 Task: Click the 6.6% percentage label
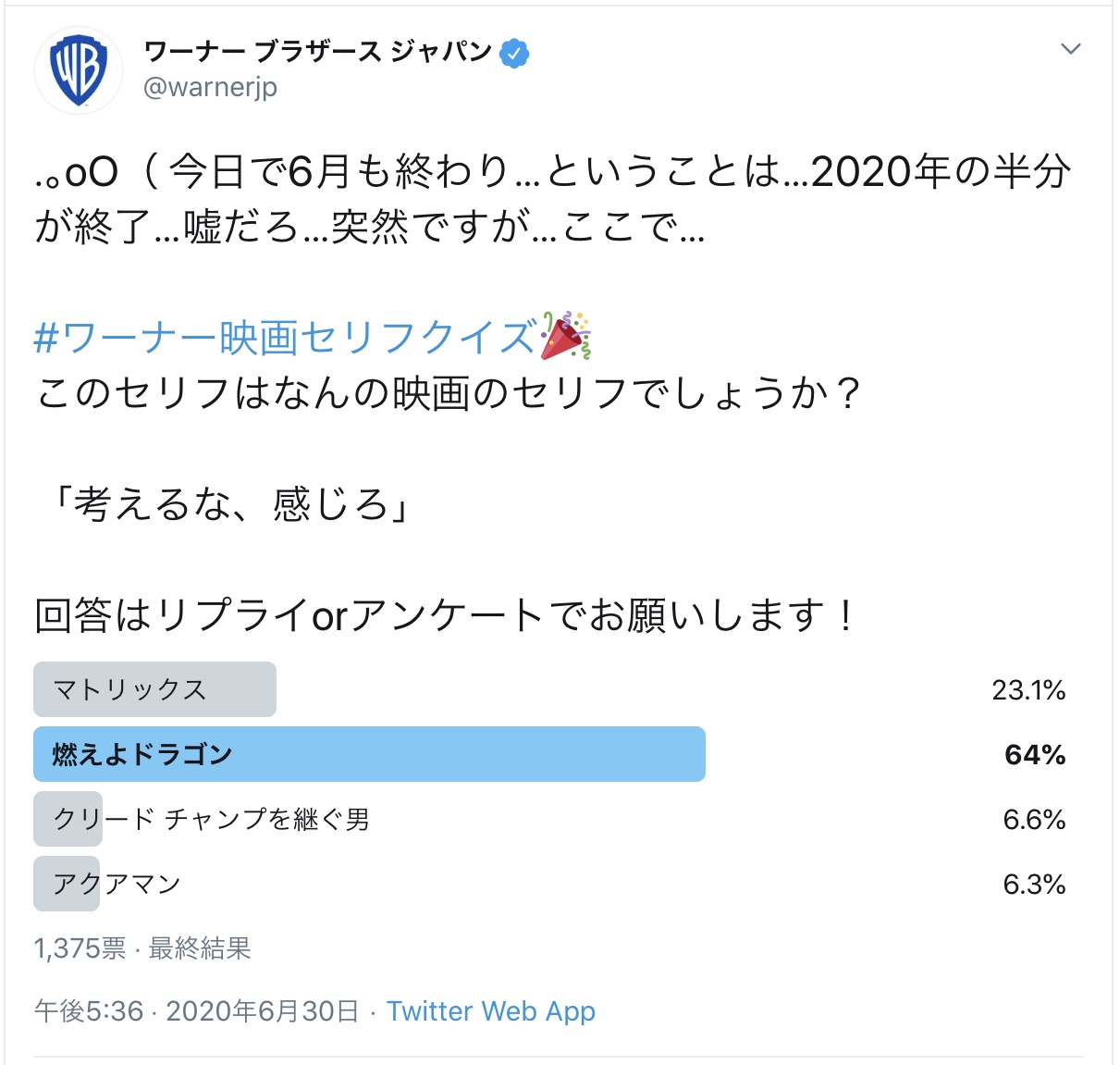coord(1034,820)
